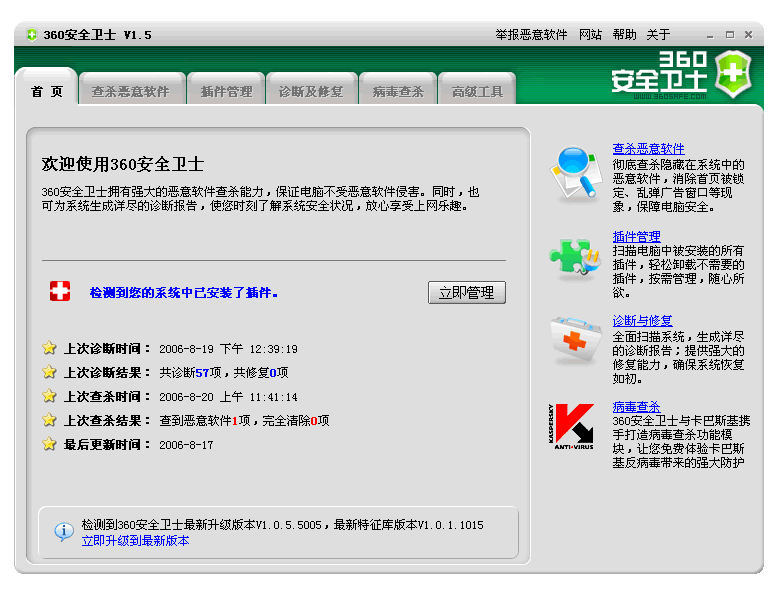
Task: Click the text 查到恶意软件1项，完全清除0项
Action: (244, 421)
